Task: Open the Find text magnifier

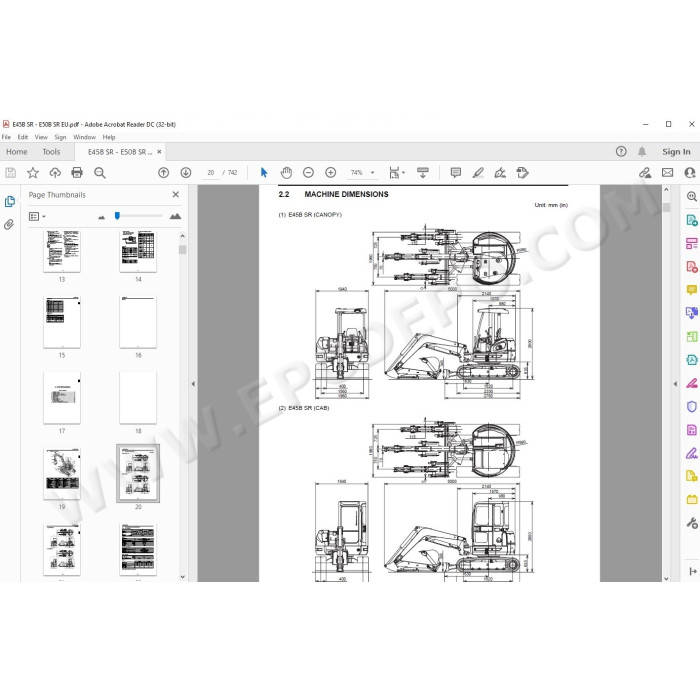Action: [x=100, y=172]
